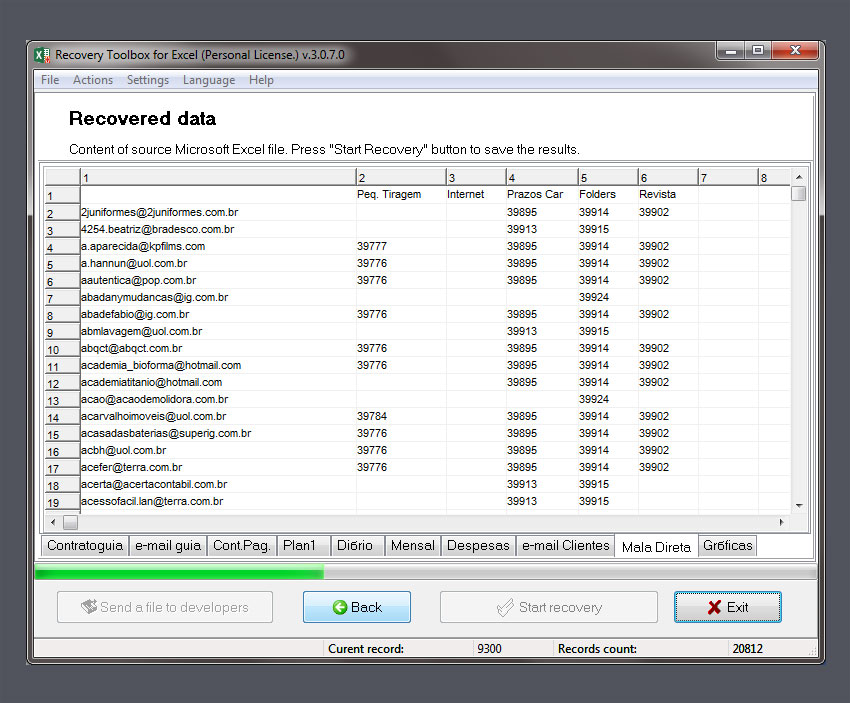
Task: Open the File menu
Action: tap(50, 80)
